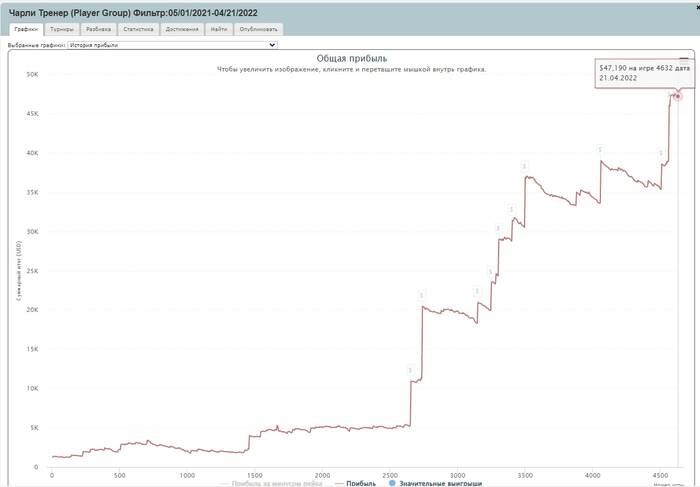
Task: Open the Разбивка tab
Action: click(98, 29)
